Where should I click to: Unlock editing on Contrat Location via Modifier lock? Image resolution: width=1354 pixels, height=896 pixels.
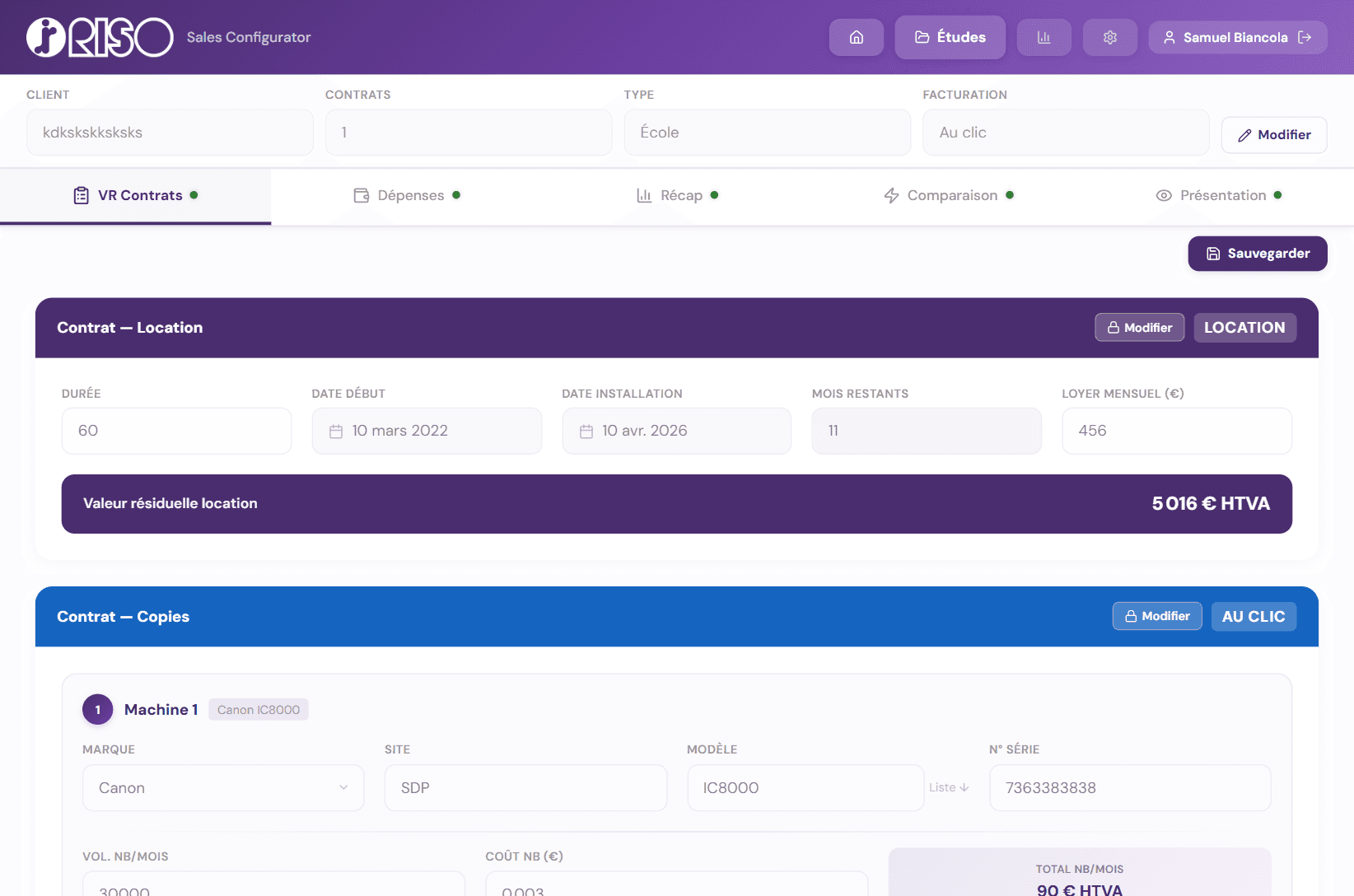pos(1139,327)
